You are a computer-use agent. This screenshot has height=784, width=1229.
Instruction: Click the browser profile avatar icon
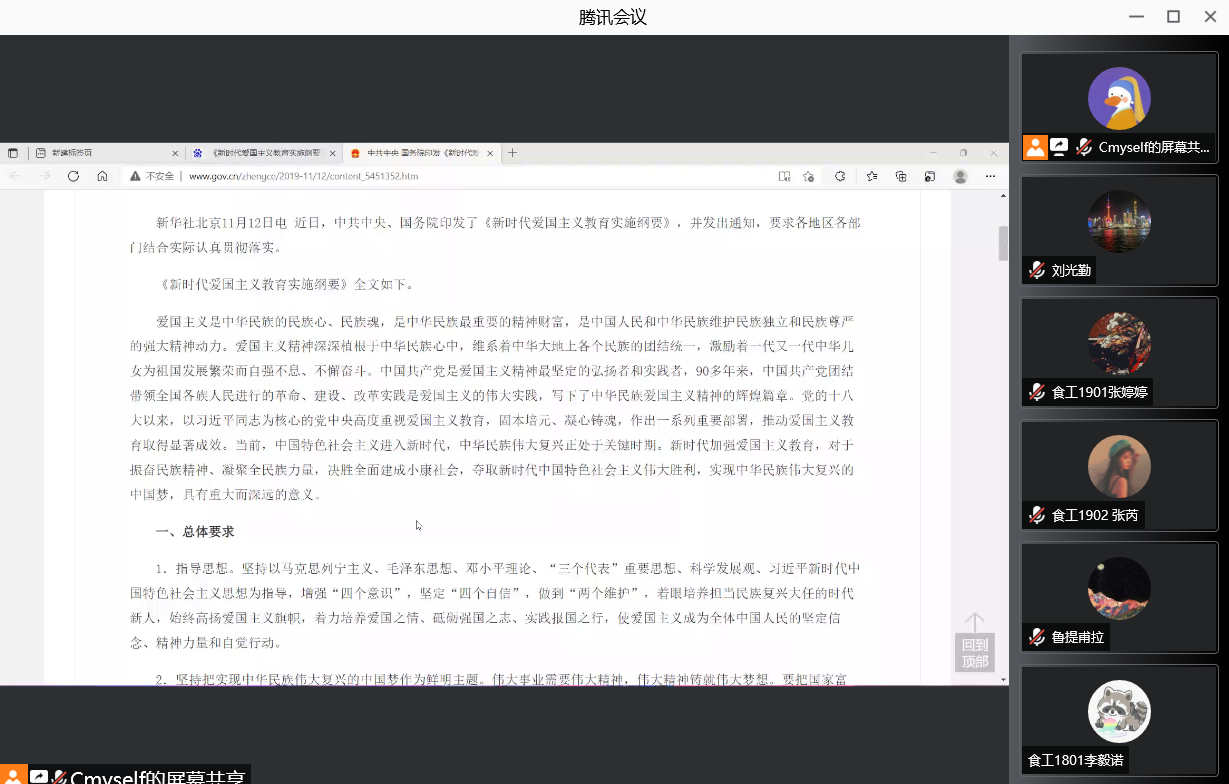pos(961,176)
